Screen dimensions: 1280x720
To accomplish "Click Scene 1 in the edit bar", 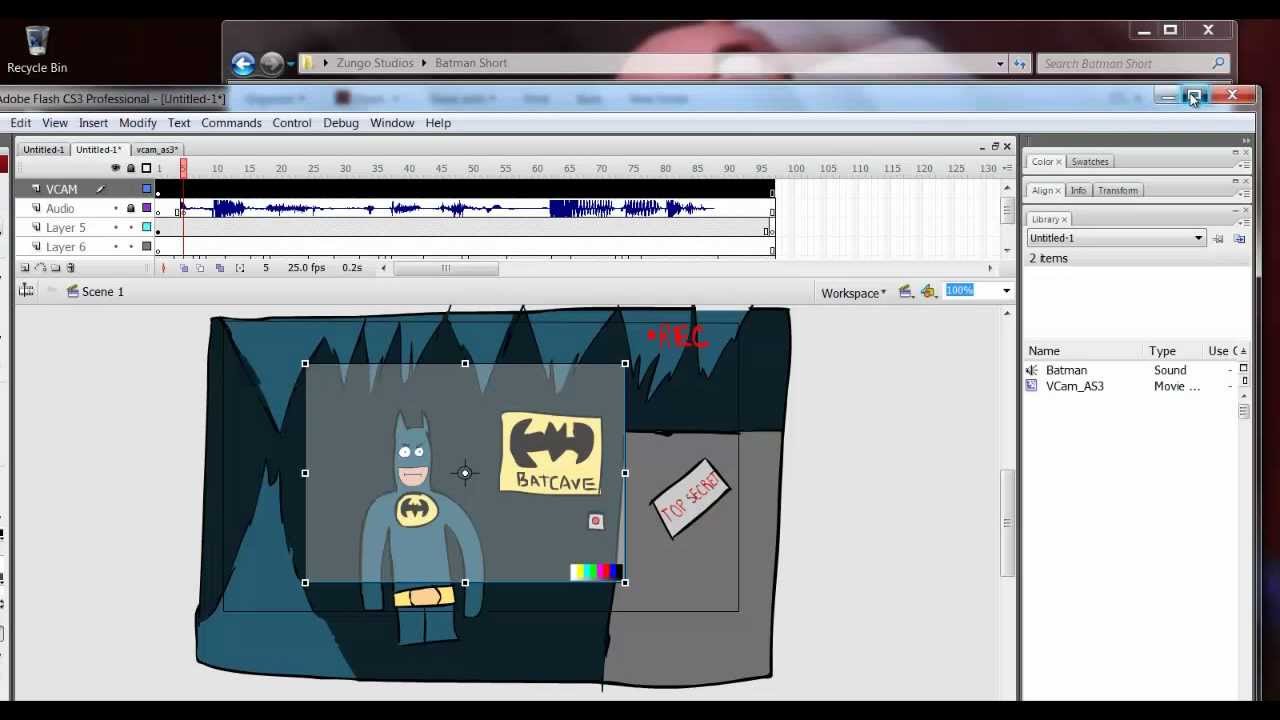I will pos(103,292).
